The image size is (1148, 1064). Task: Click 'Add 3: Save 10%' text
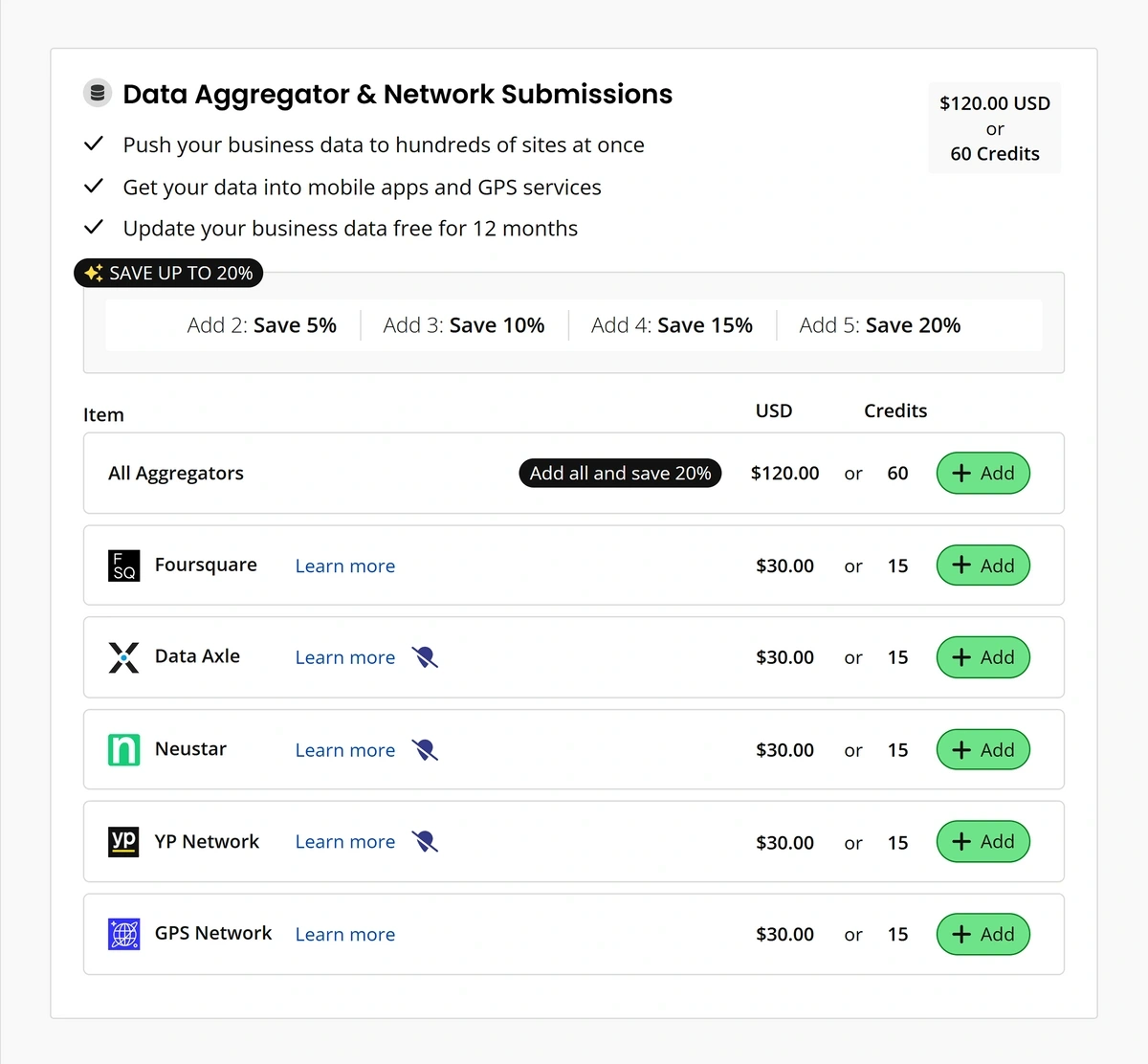click(464, 325)
